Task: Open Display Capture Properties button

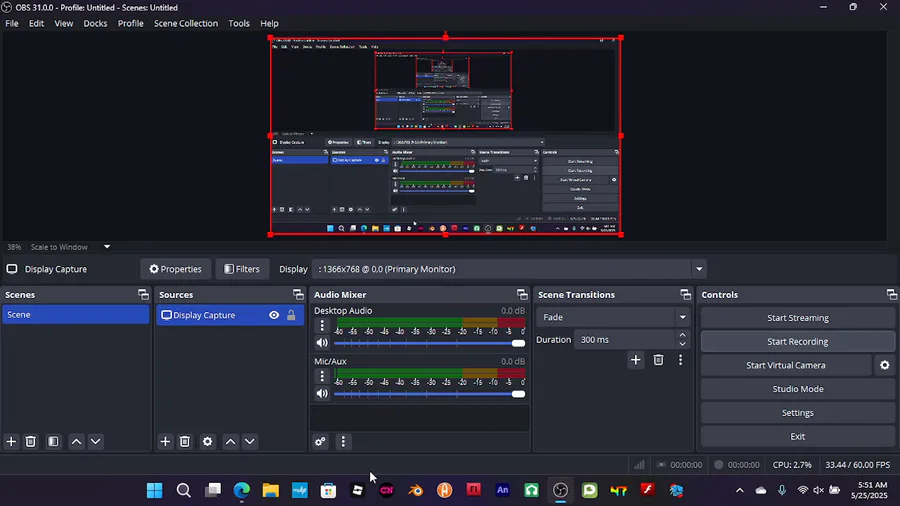Action: pyautogui.click(x=175, y=269)
